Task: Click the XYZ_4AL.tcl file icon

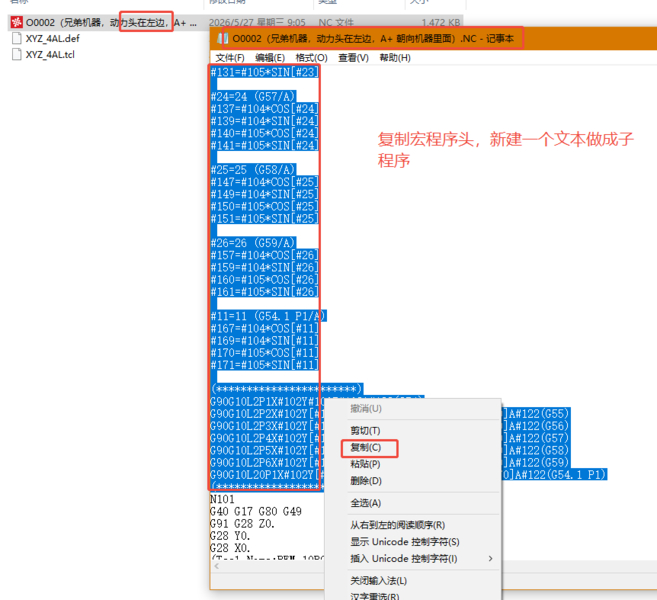Action: coord(17,54)
